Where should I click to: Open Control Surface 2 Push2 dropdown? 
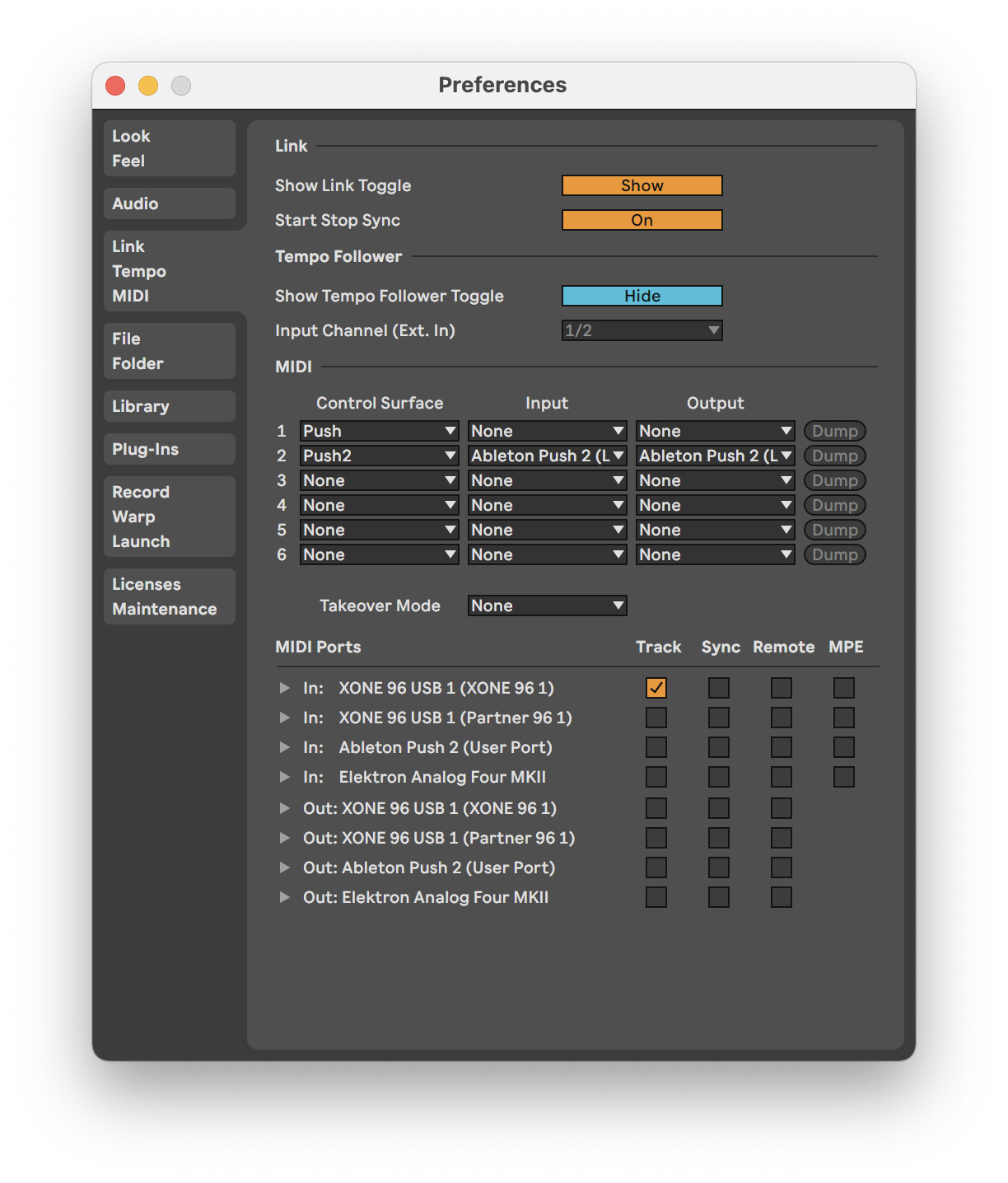pyautogui.click(x=380, y=456)
